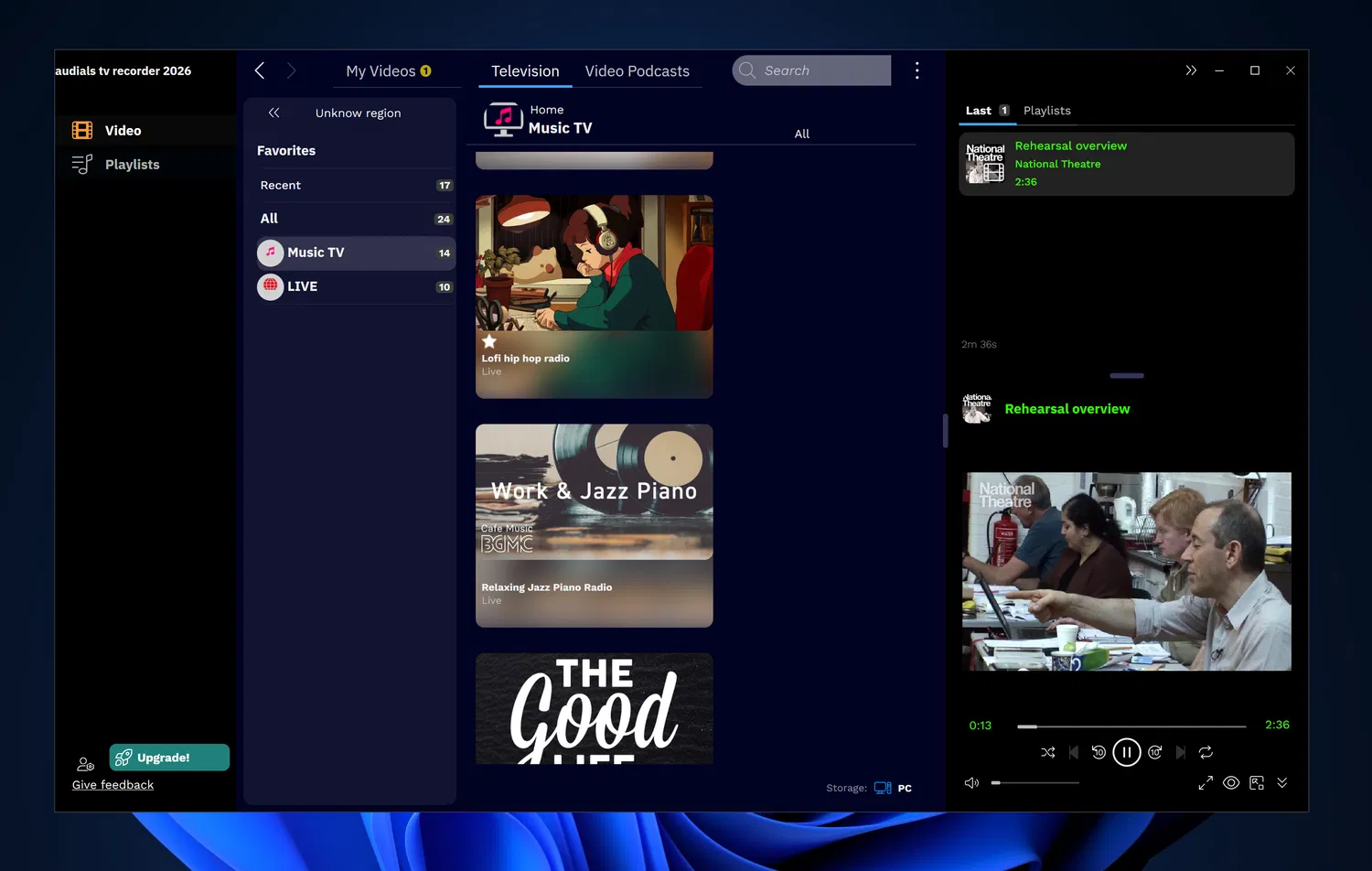Screen dimensions: 1372x871
Task: Pause the playing video
Action: (x=1127, y=752)
